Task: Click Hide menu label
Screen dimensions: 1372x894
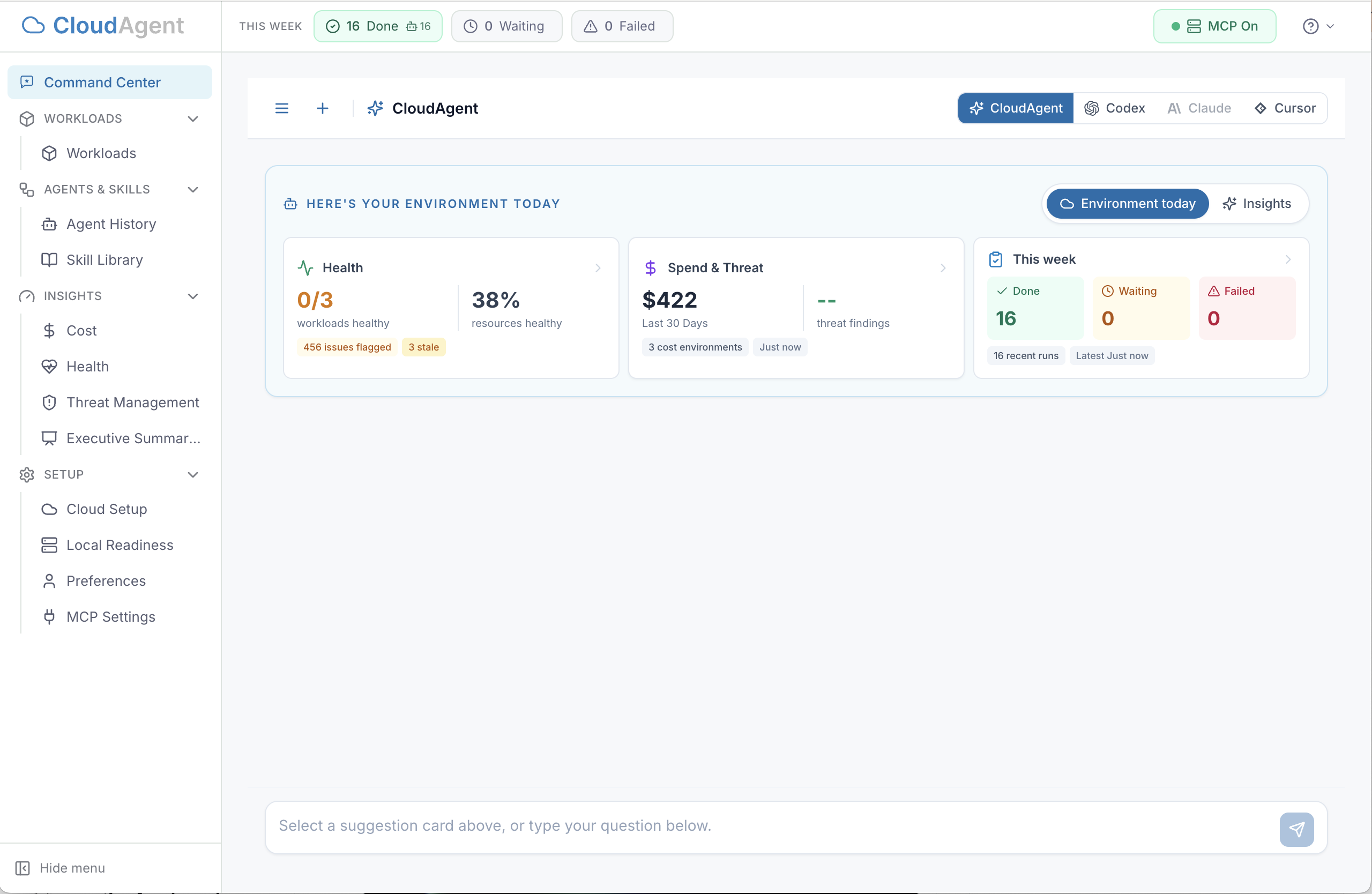Action: 72,868
